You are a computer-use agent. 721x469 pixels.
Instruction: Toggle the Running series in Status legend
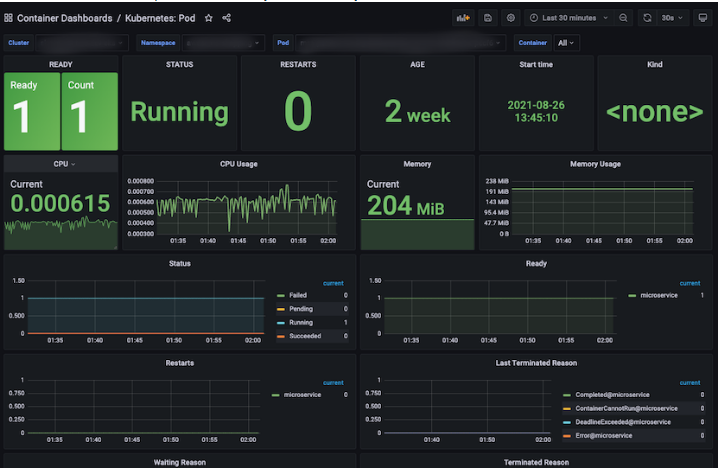(301, 323)
